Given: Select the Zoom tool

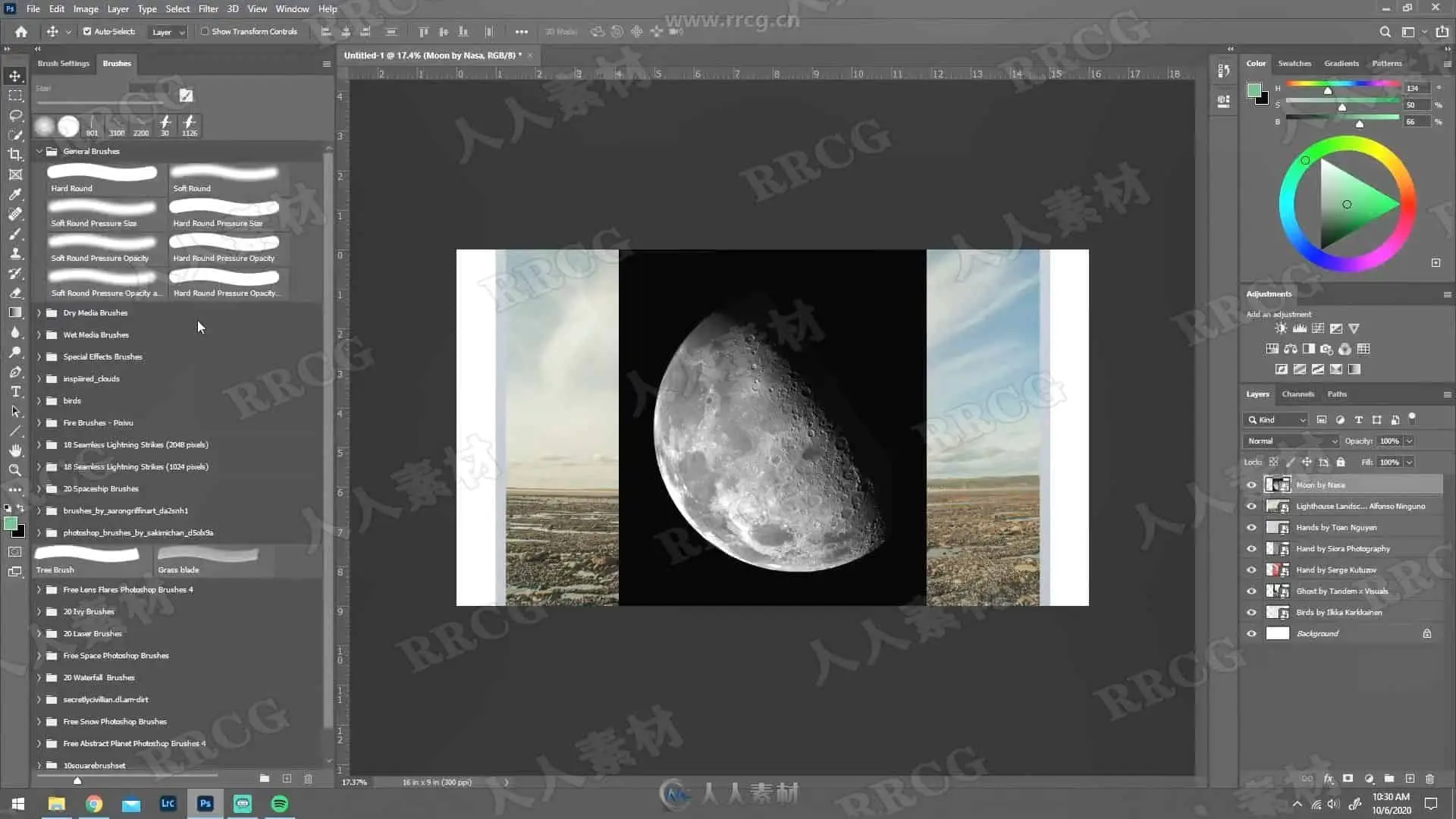Looking at the screenshot, I should coord(15,470).
